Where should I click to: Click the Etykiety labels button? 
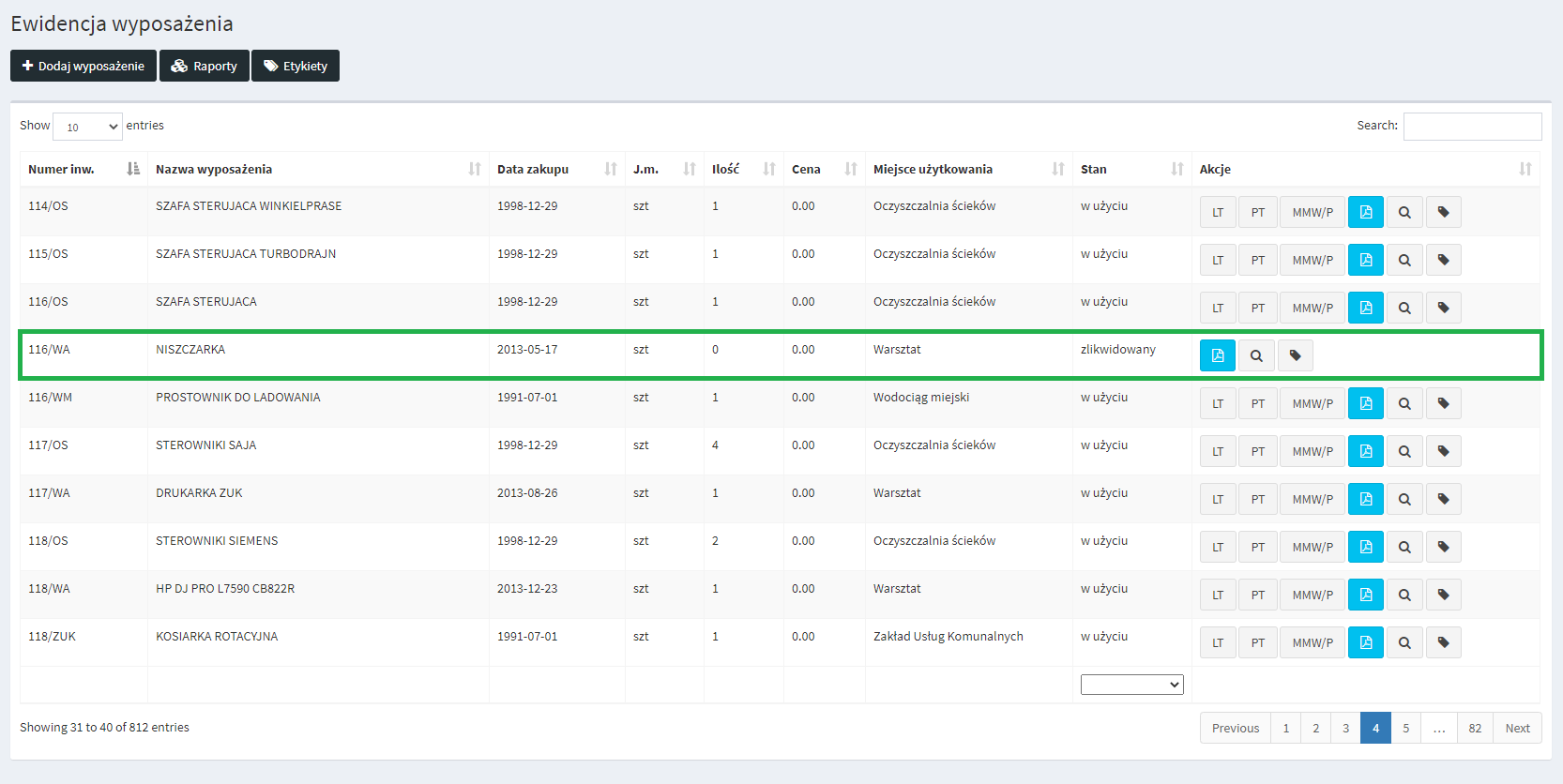click(296, 66)
